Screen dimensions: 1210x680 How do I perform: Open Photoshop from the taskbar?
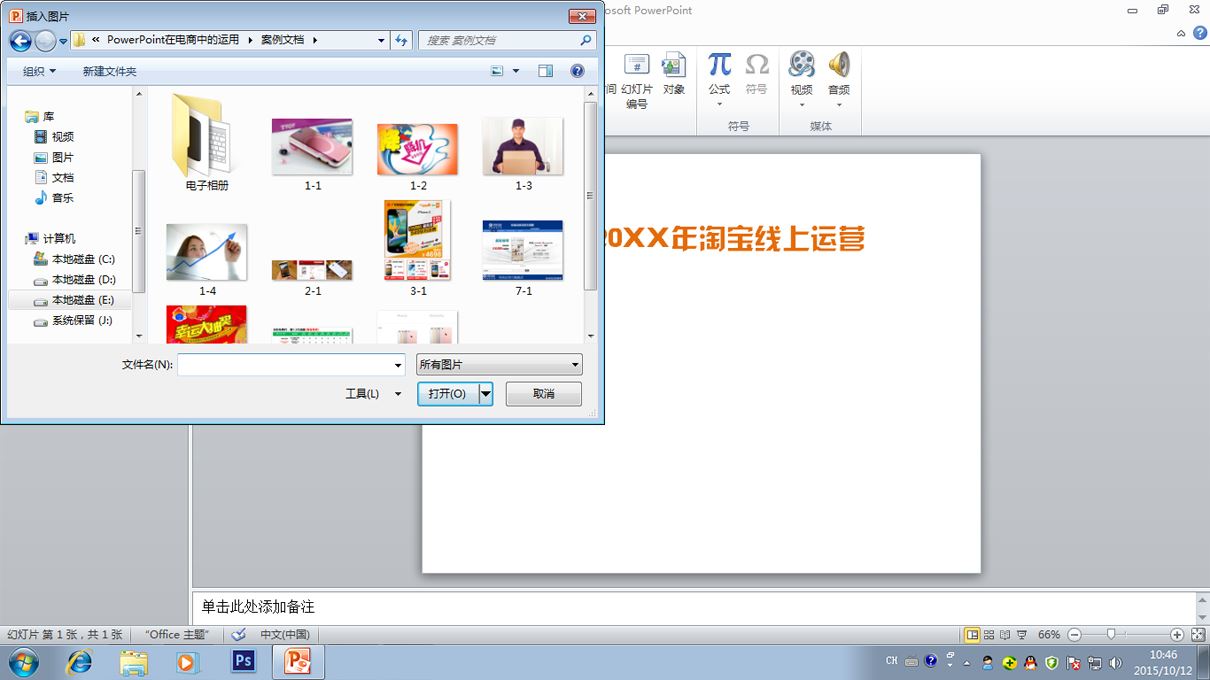click(x=243, y=662)
